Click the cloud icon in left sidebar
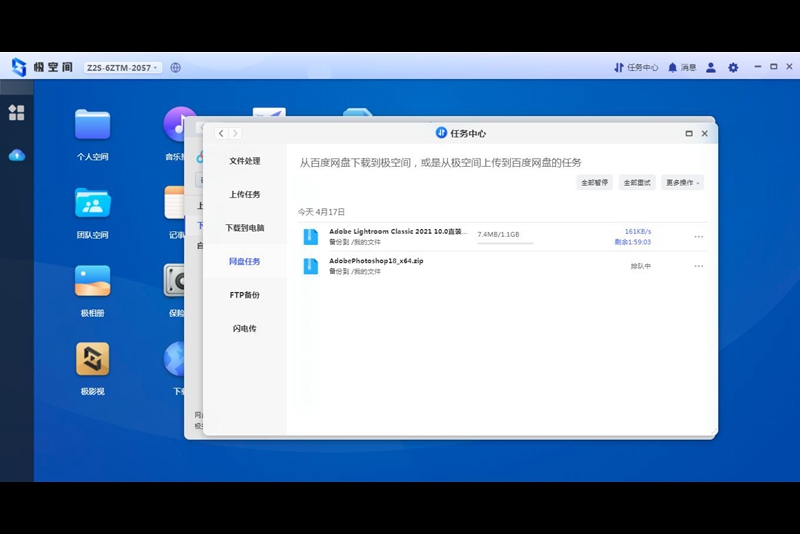 click(x=17, y=155)
